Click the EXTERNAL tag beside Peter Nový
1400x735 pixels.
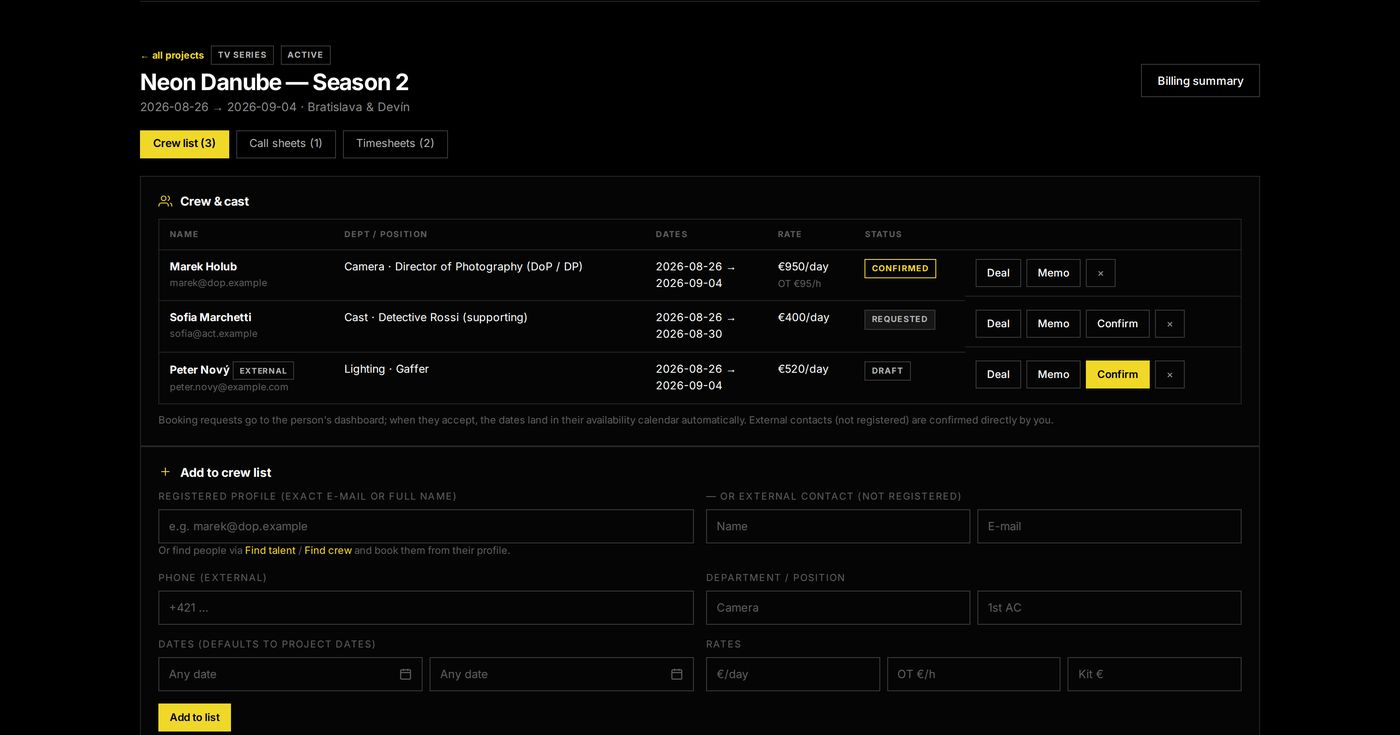(263, 371)
